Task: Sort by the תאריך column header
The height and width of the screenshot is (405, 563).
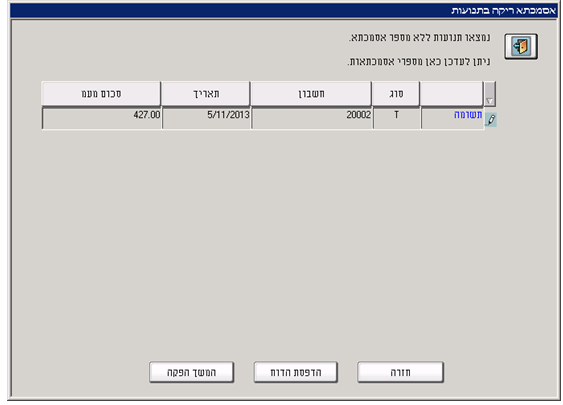Action: 206,94
